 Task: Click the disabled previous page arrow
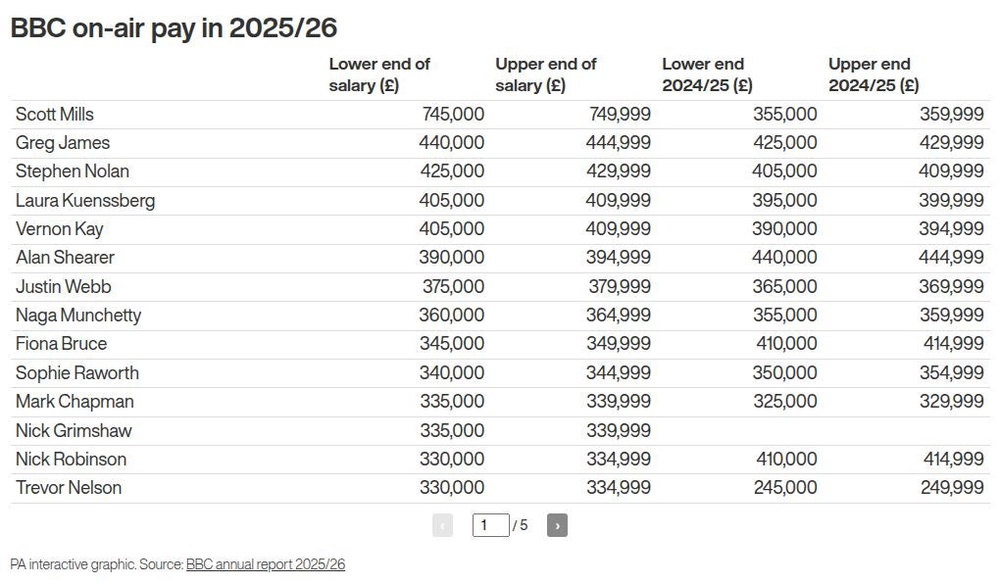(x=443, y=525)
